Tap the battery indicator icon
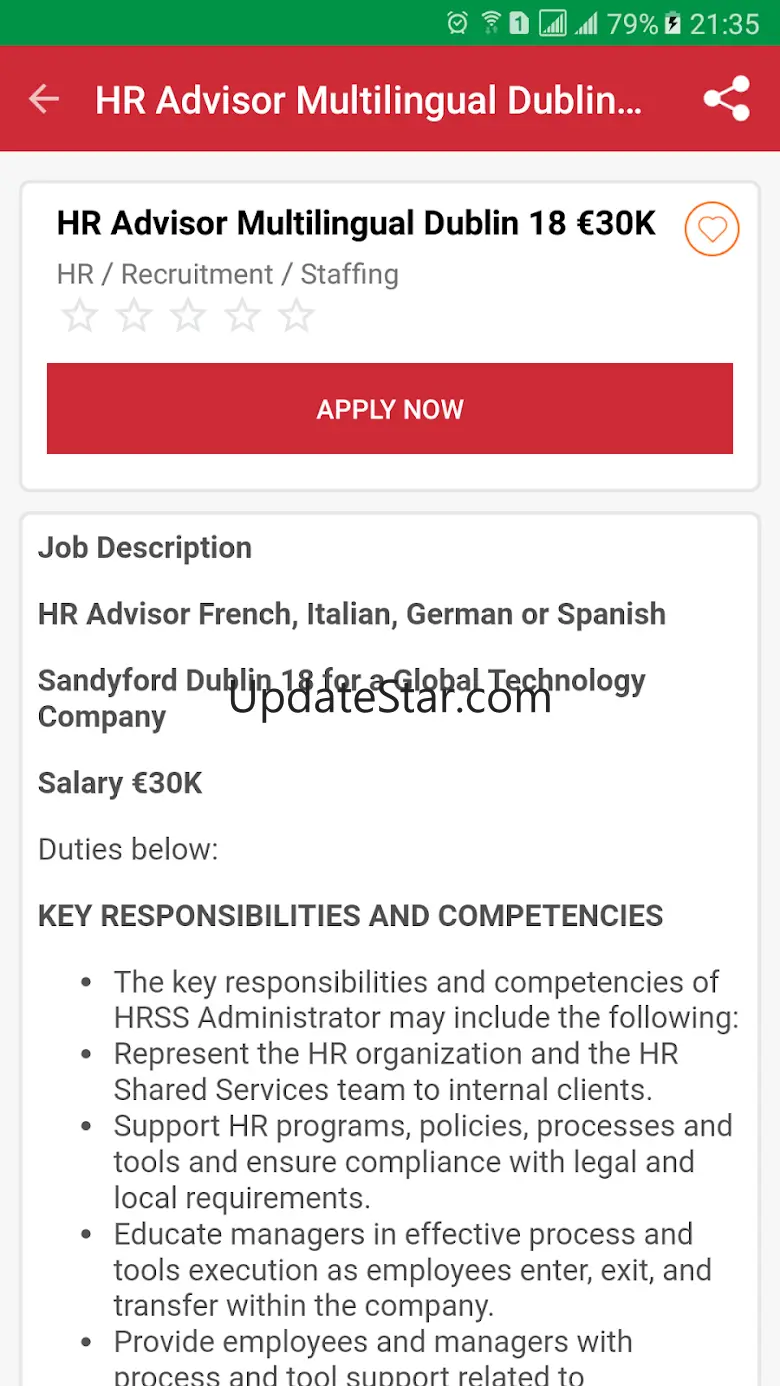This screenshot has height=1386, width=780. click(x=673, y=23)
